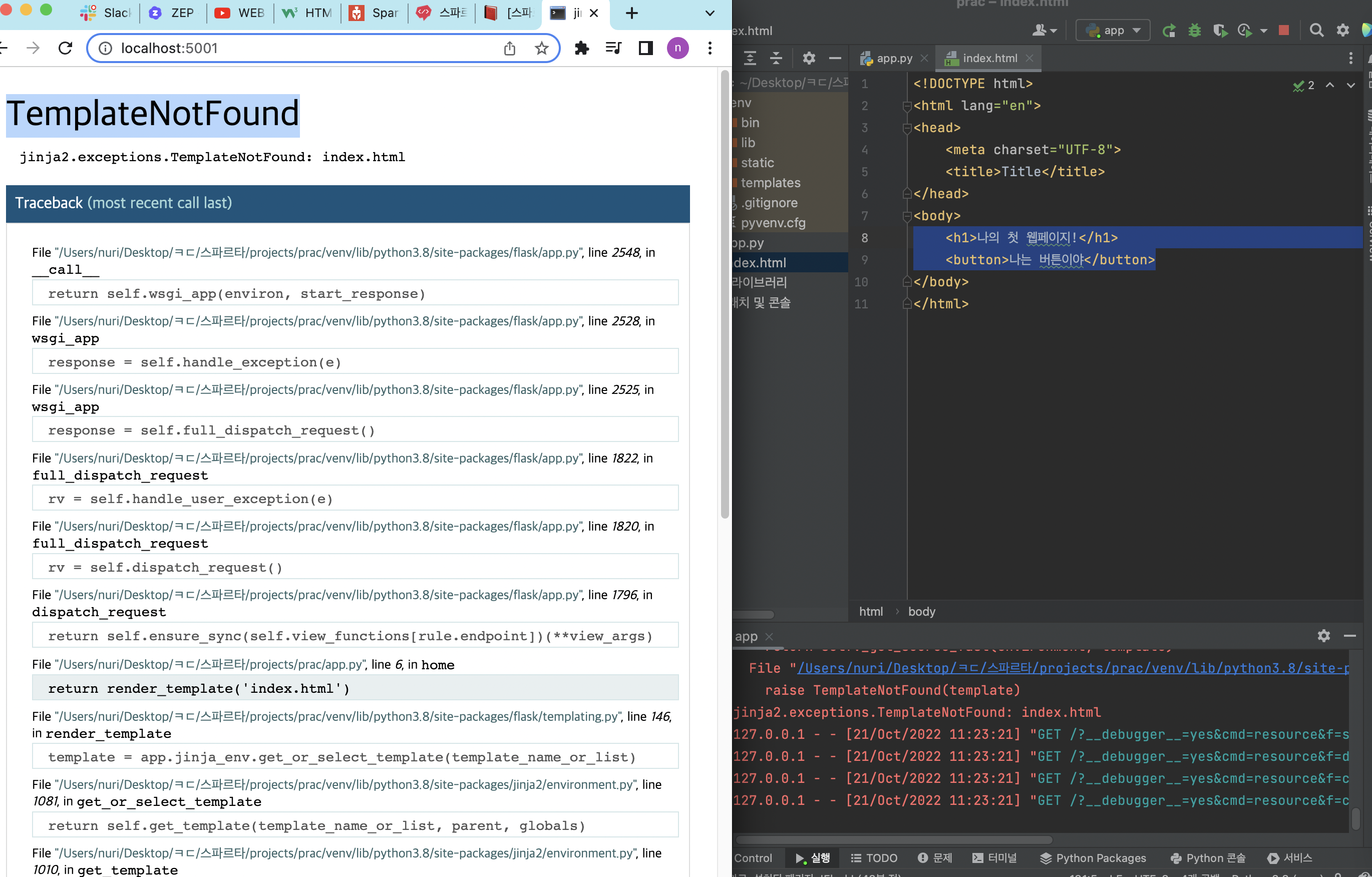Screen dimensions: 1372x877
Task: Share this page from the address bar
Action: [509, 49]
